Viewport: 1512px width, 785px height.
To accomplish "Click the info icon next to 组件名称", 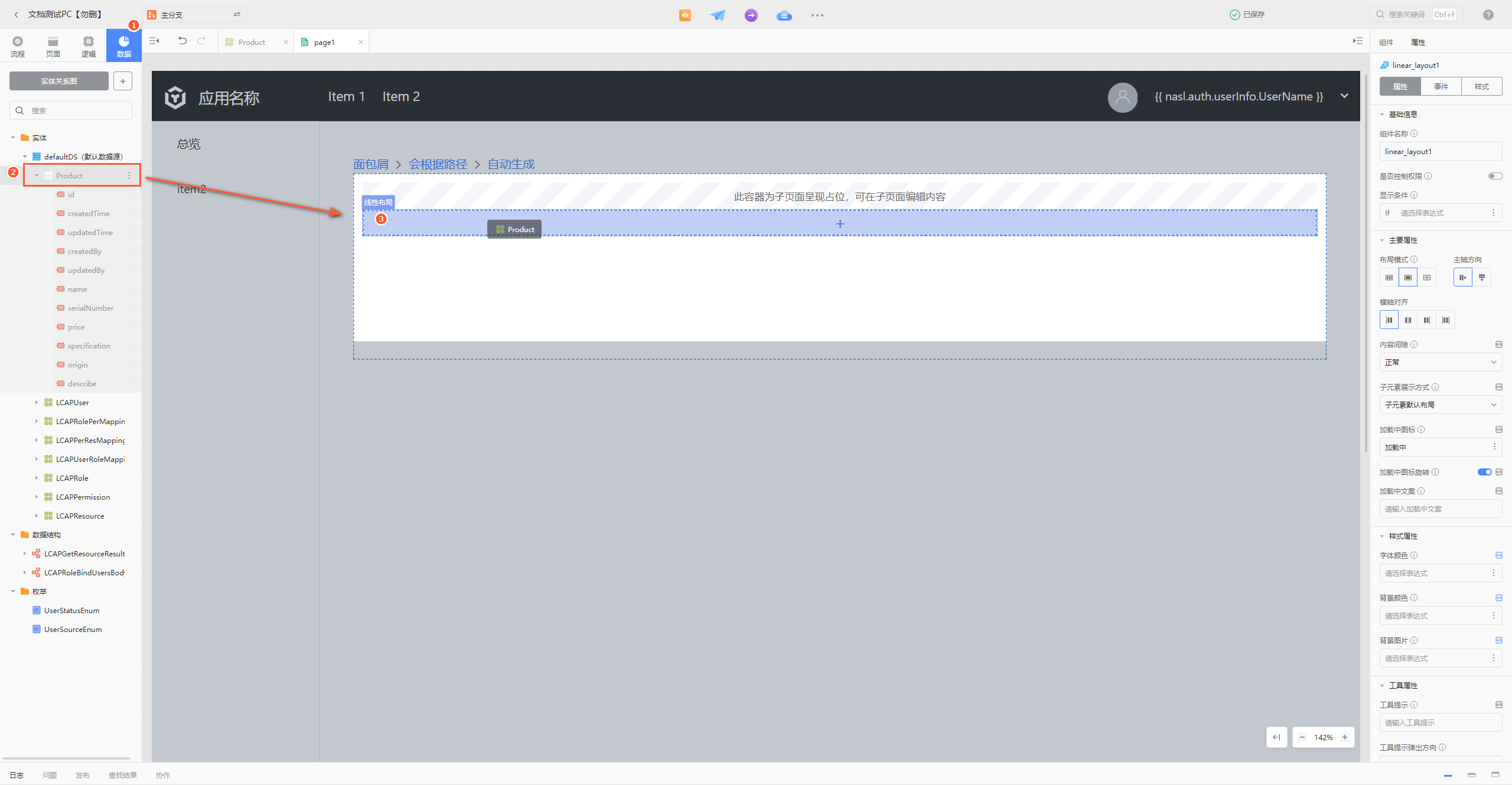I will tap(1414, 133).
